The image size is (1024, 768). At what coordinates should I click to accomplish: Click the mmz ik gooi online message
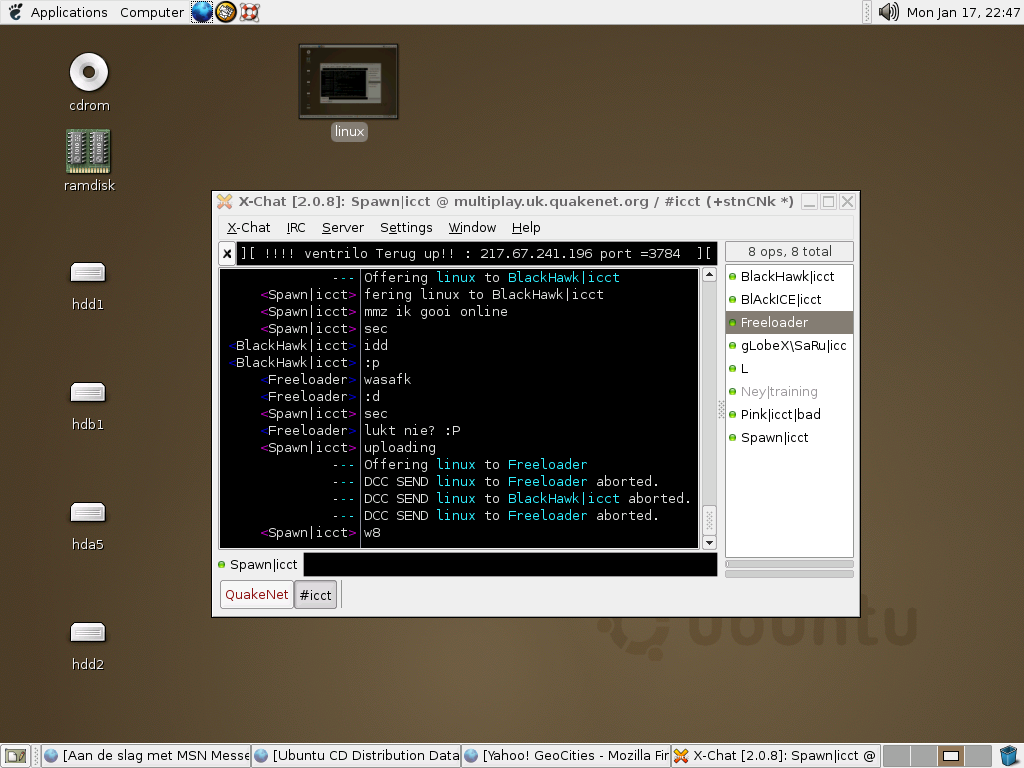(436, 312)
